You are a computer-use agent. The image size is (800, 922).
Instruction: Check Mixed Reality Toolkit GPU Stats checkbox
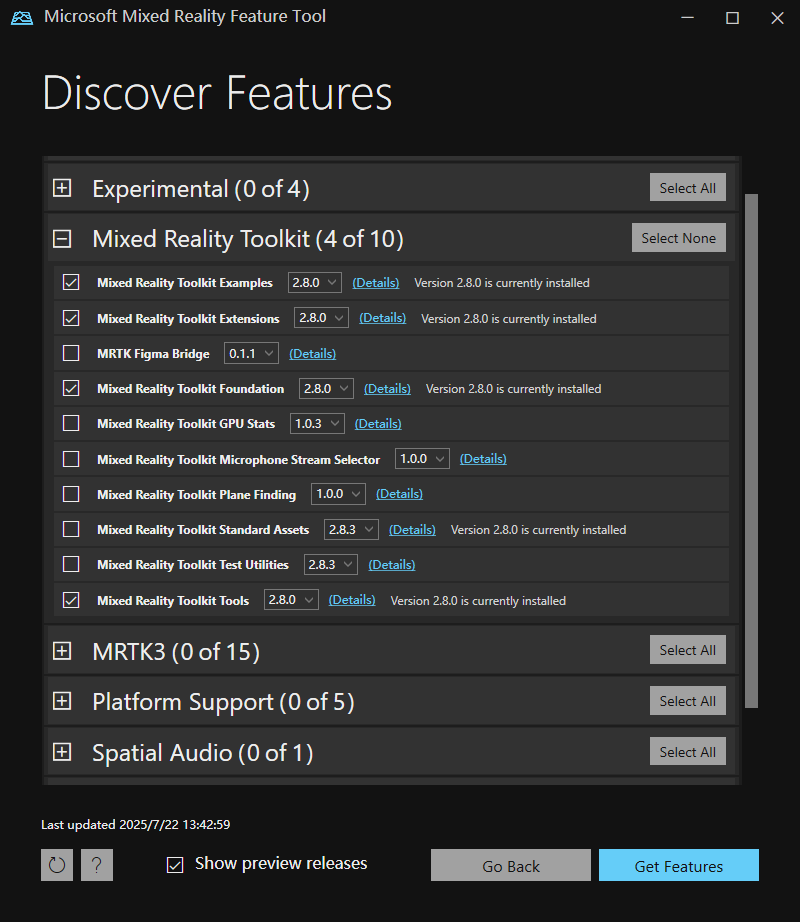tap(71, 423)
